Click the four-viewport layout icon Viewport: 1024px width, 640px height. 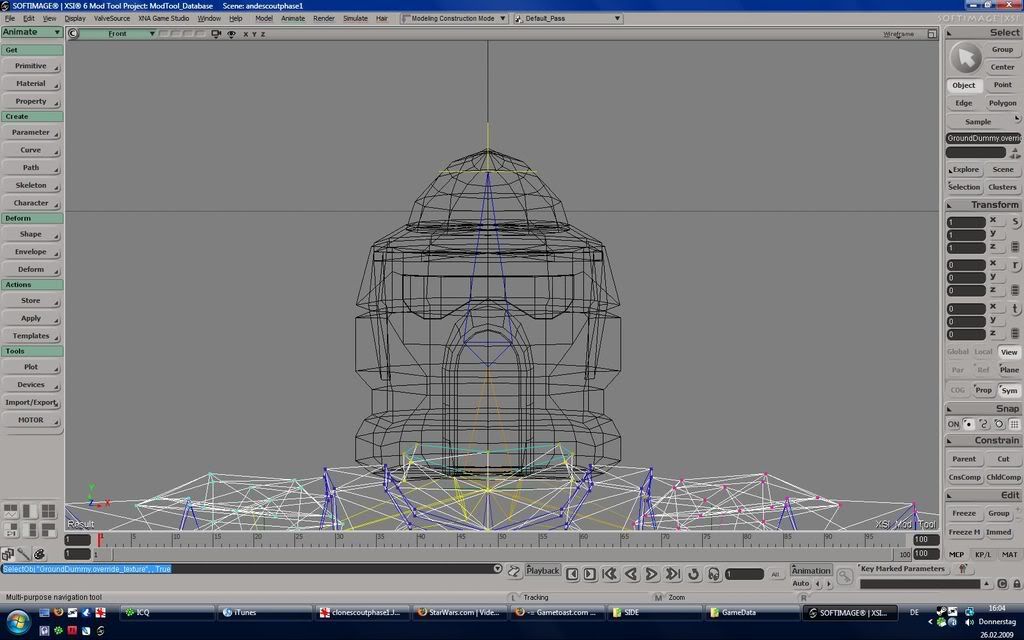(x=48, y=511)
